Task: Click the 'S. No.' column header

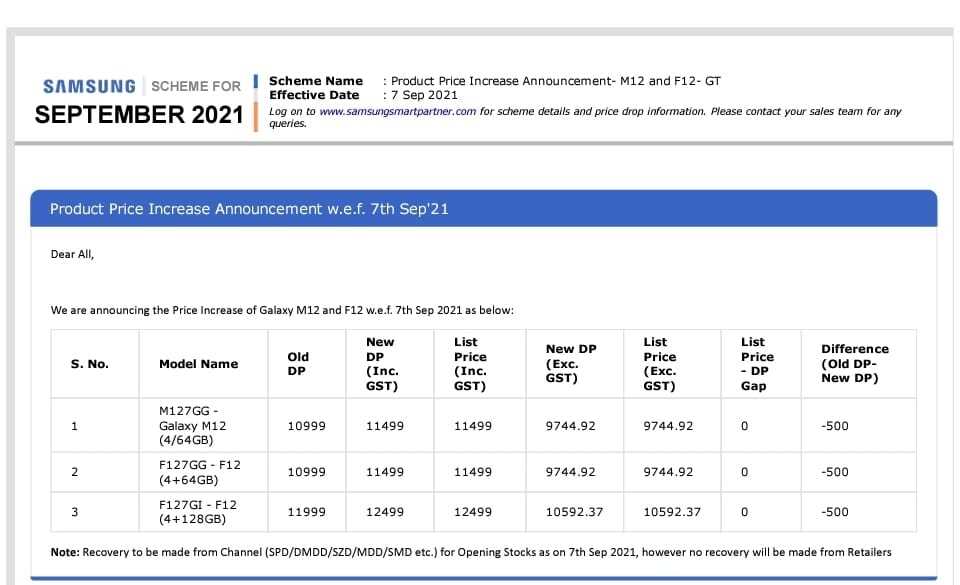Action: pos(90,364)
